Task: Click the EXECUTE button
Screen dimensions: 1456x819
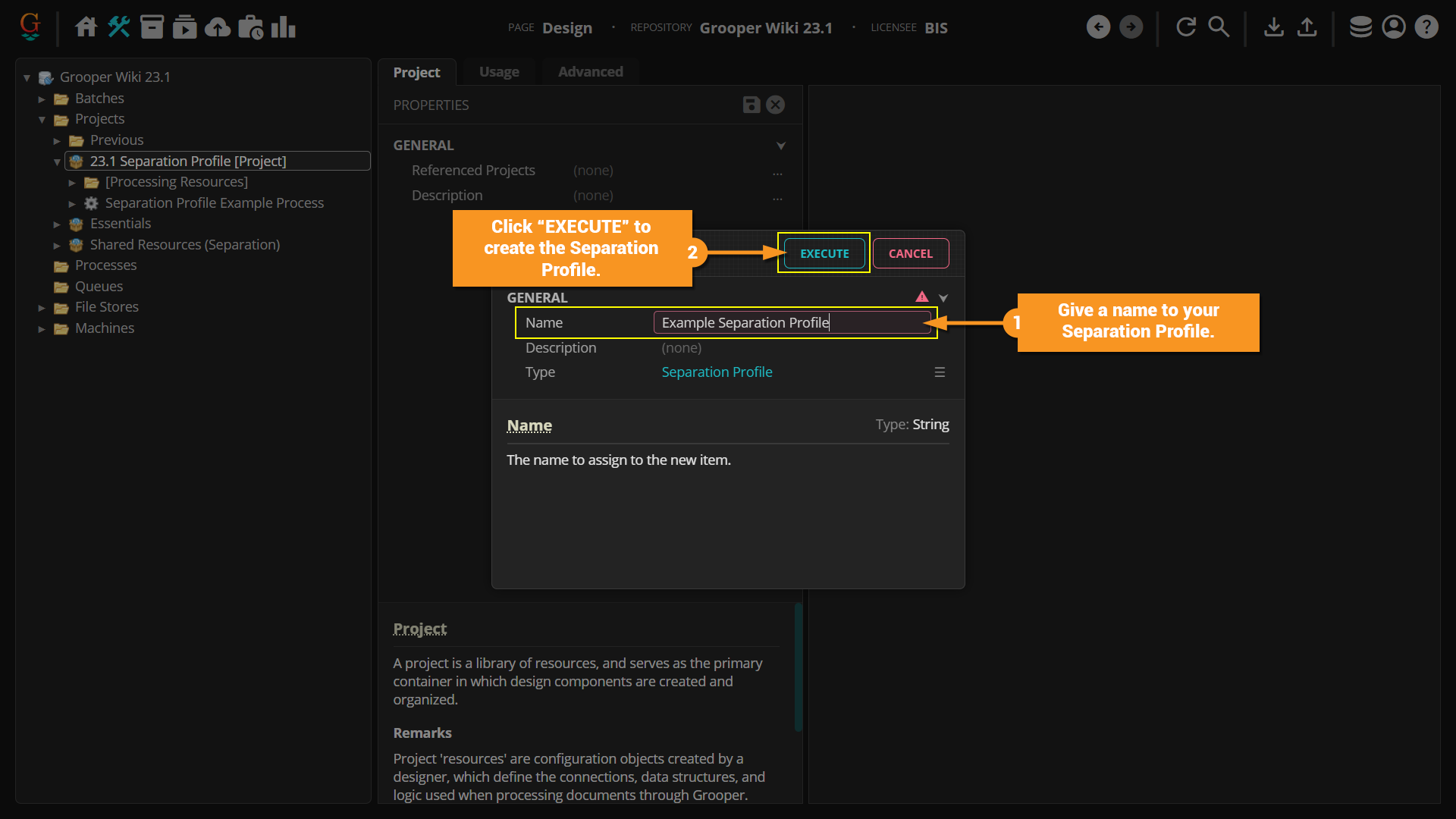Action: coord(824,253)
